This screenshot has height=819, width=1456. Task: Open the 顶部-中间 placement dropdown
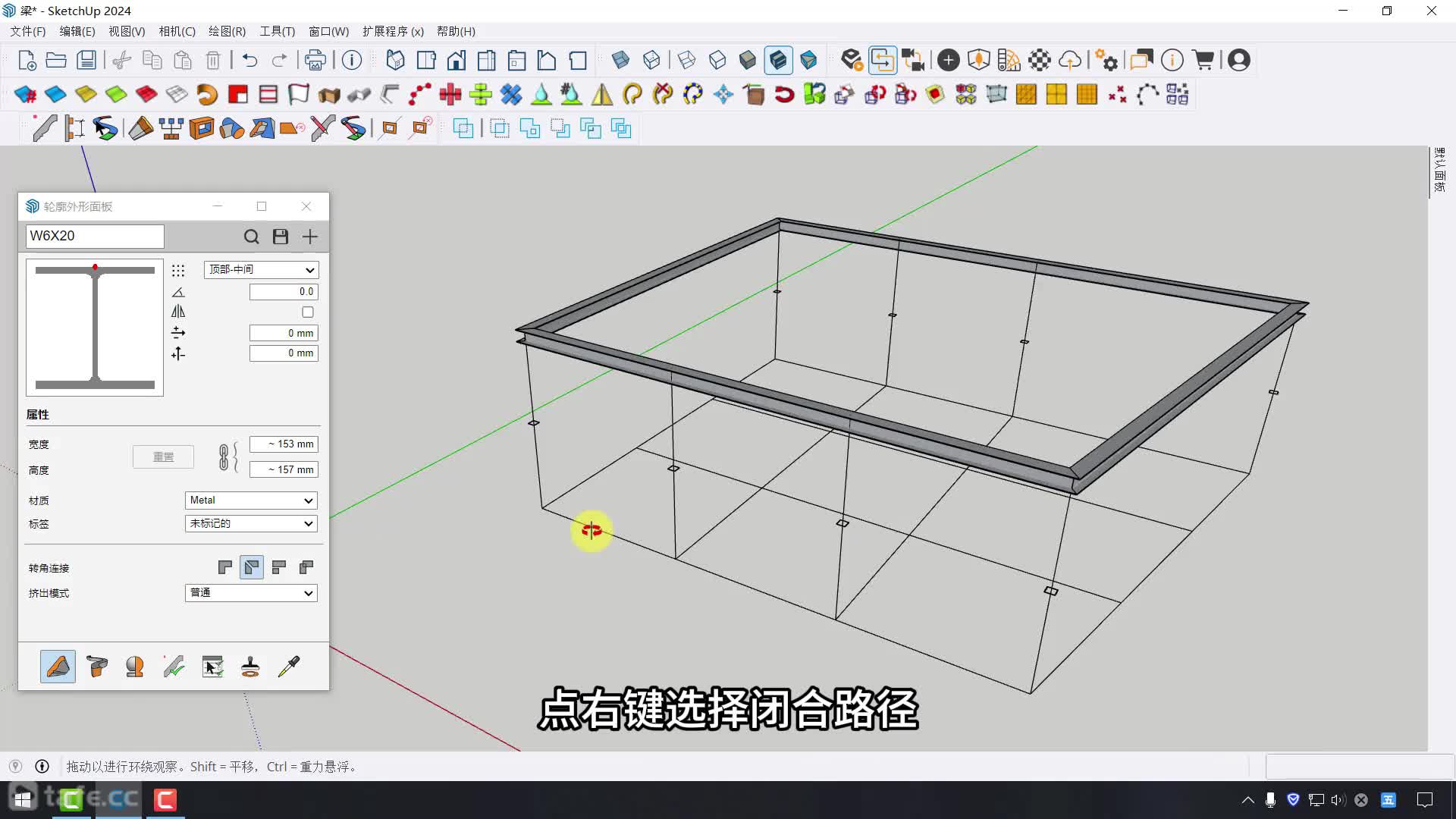(262, 269)
